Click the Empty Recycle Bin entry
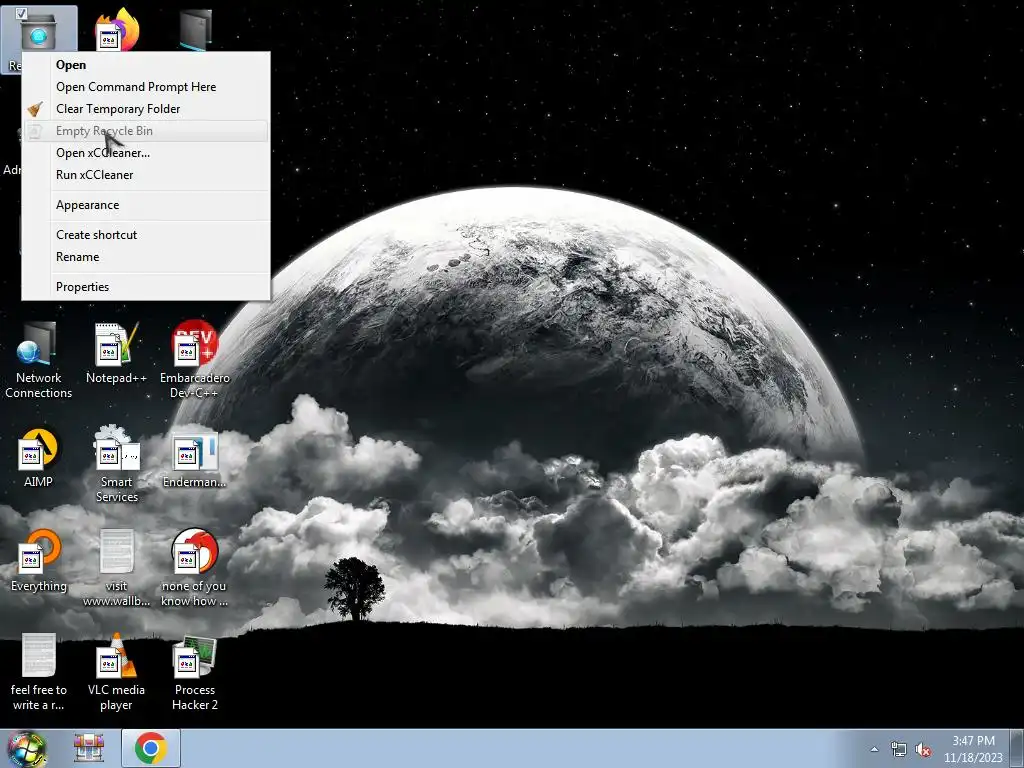The image size is (1024, 768). [x=146, y=131]
